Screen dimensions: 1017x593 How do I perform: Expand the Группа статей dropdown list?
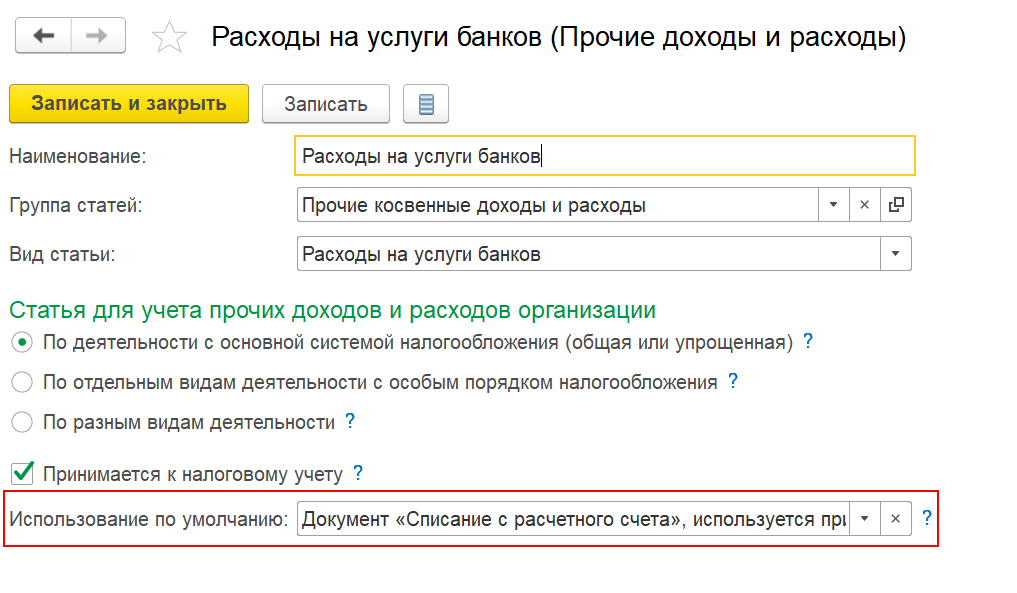(x=833, y=205)
